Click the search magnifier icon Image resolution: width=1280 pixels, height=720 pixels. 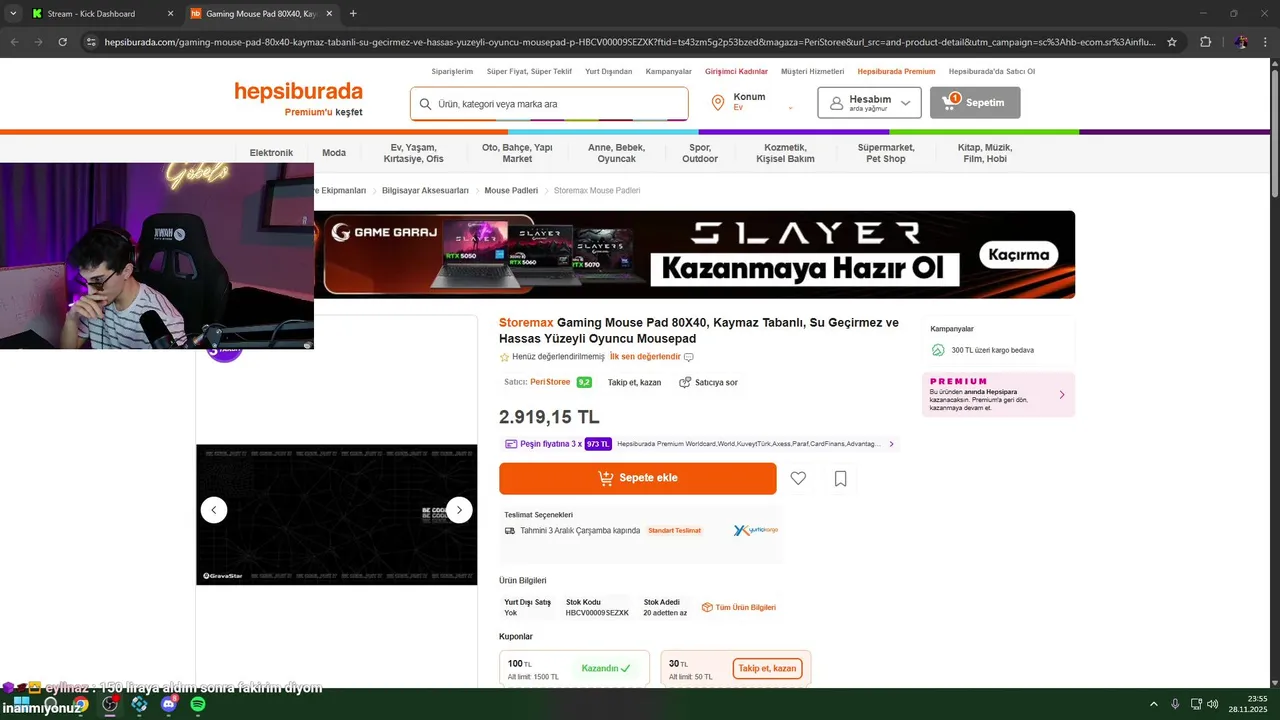pos(425,104)
